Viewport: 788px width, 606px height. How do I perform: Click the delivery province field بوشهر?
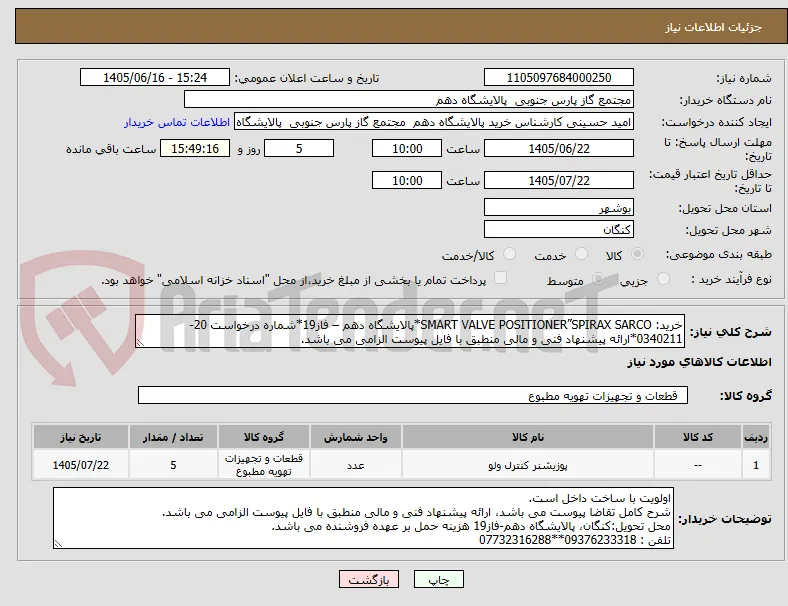[x=558, y=208]
